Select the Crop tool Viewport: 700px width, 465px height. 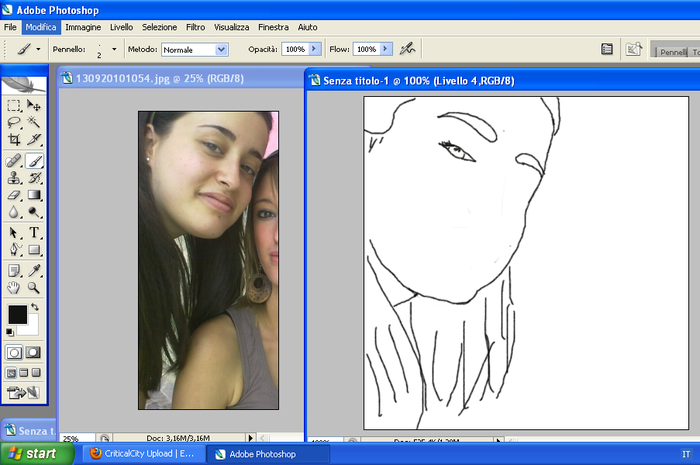click(x=14, y=141)
